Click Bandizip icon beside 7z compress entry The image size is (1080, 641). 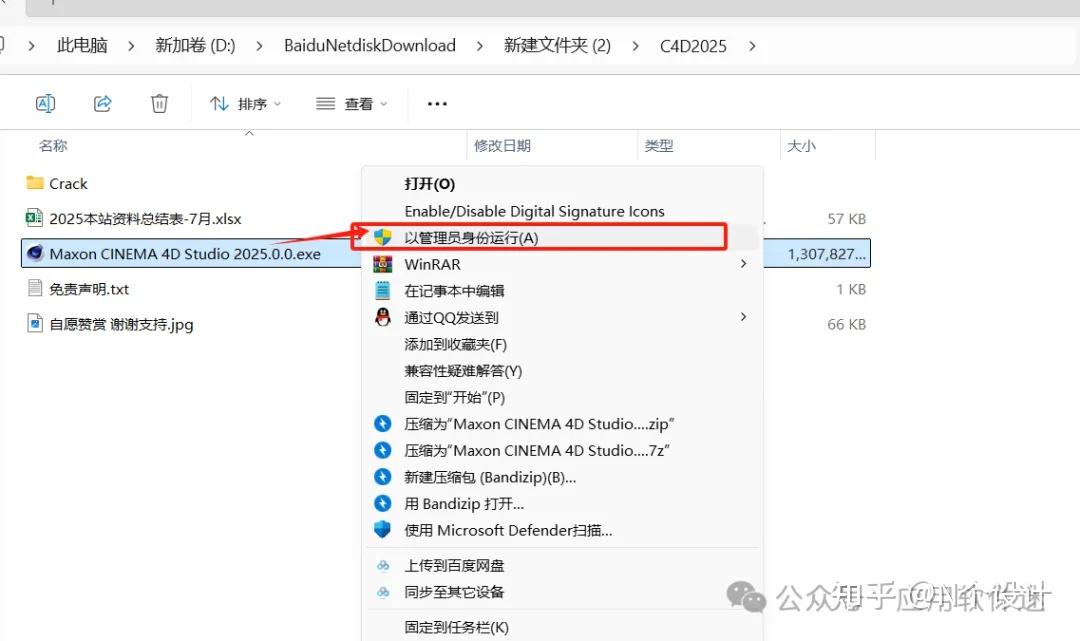pyautogui.click(x=382, y=450)
